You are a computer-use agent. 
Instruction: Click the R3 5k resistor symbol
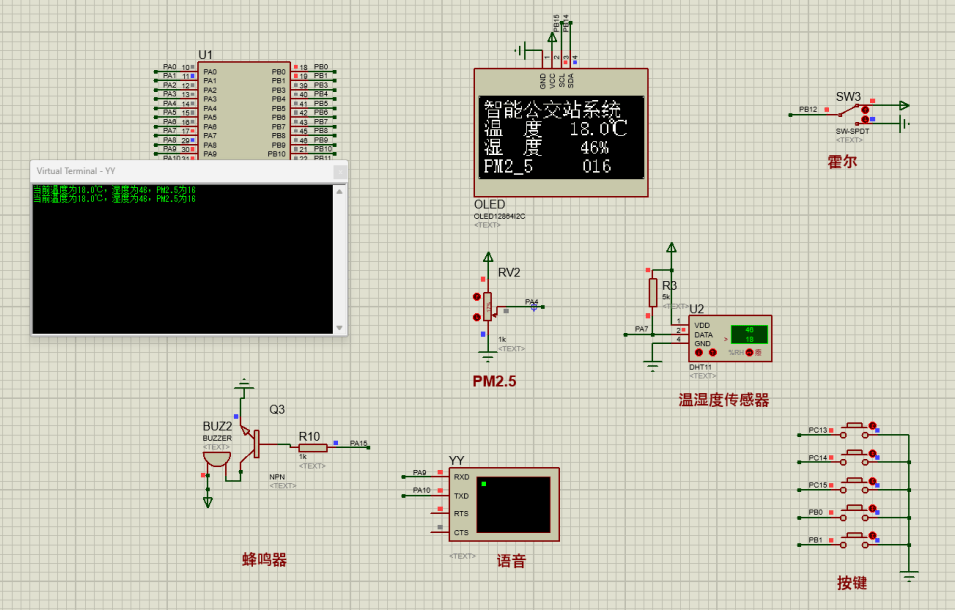655,293
